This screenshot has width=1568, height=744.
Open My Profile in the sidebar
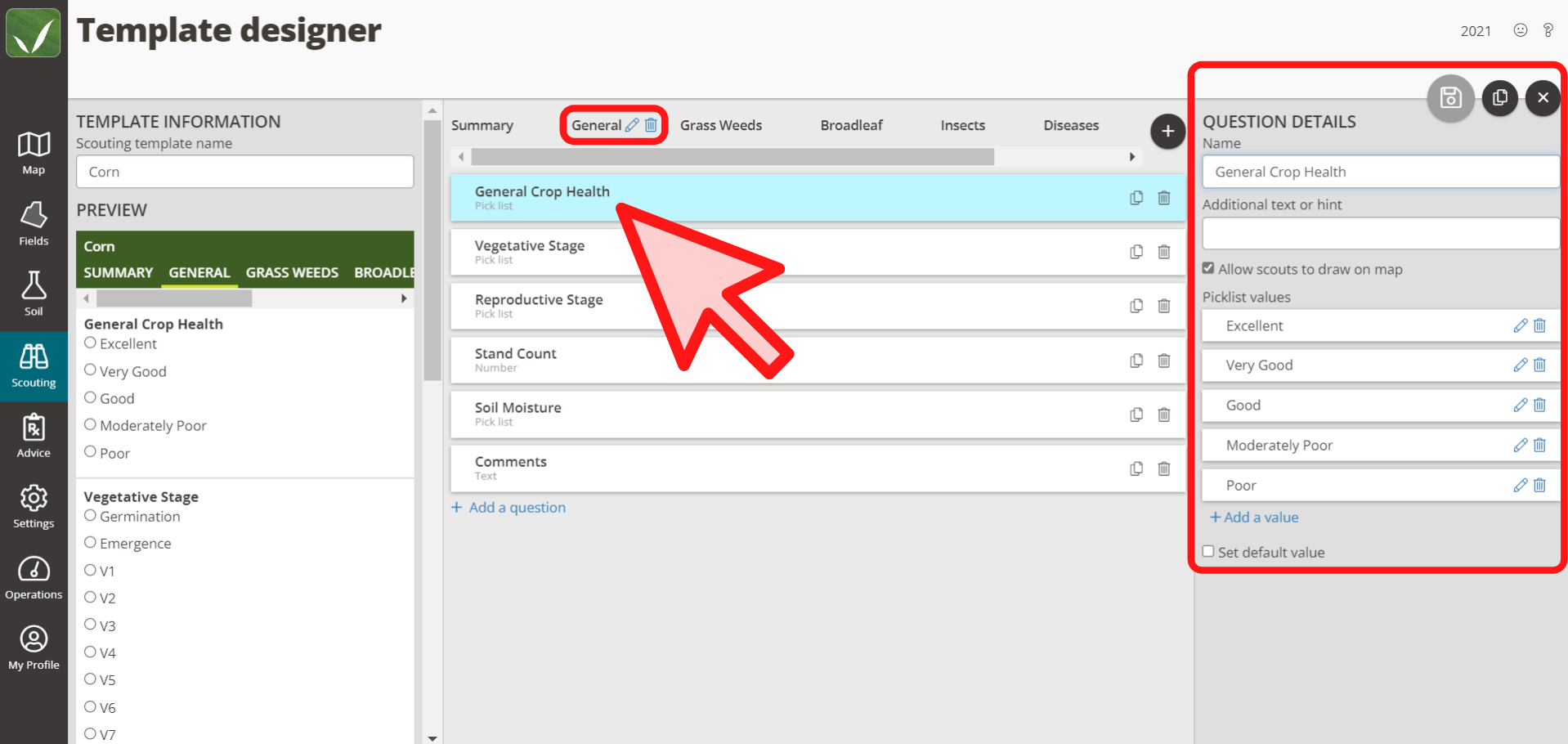click(34, 648)
